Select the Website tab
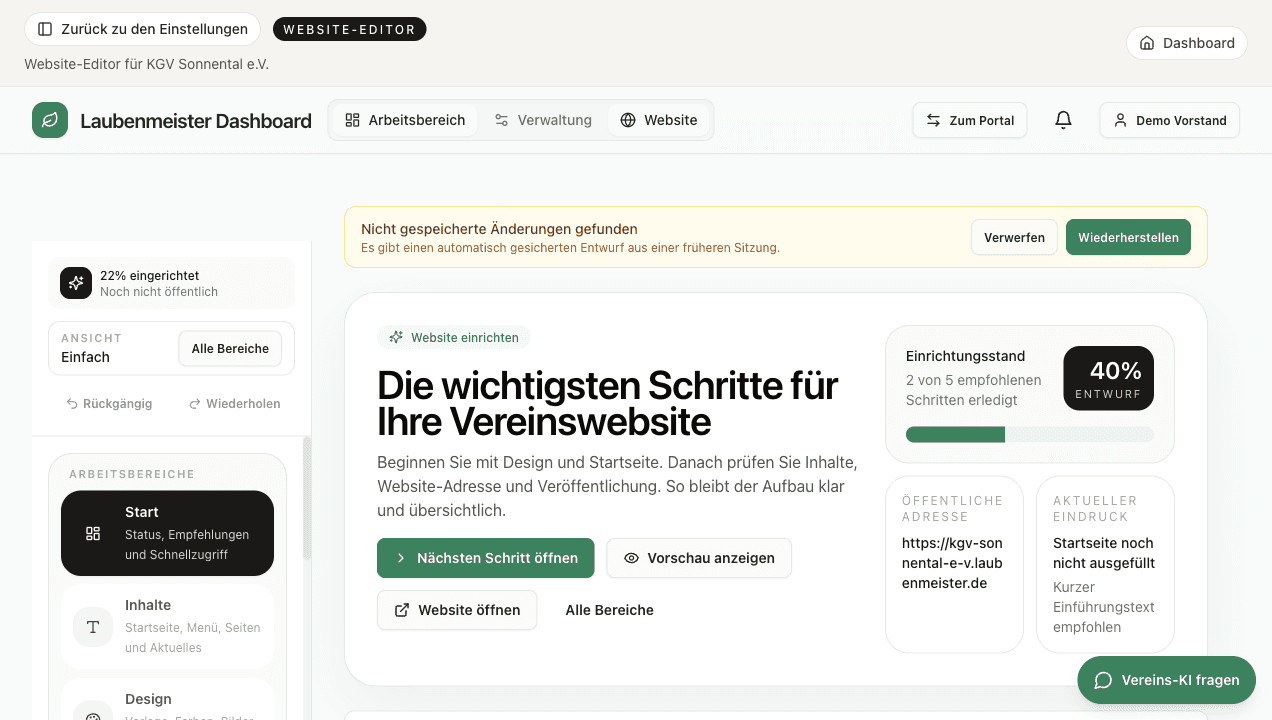Screen dimensions: 1272x720 (658, 120)
